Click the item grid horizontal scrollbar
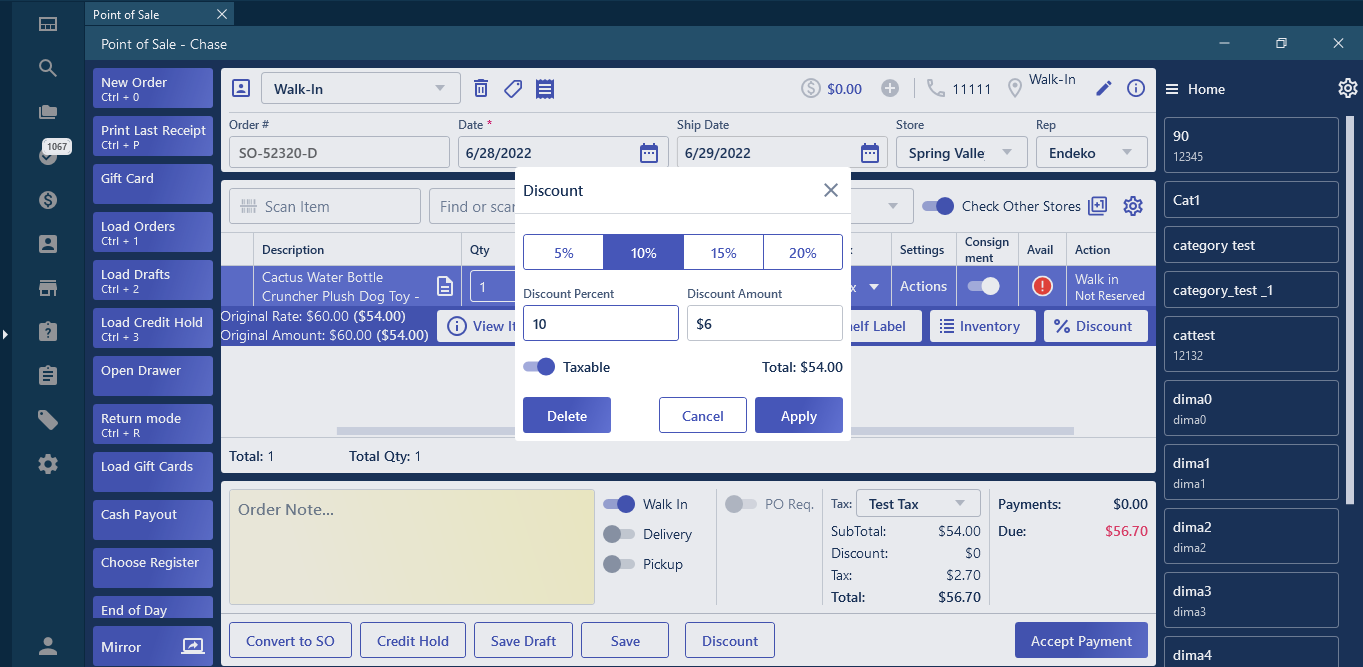 click(x=705, y=431)
